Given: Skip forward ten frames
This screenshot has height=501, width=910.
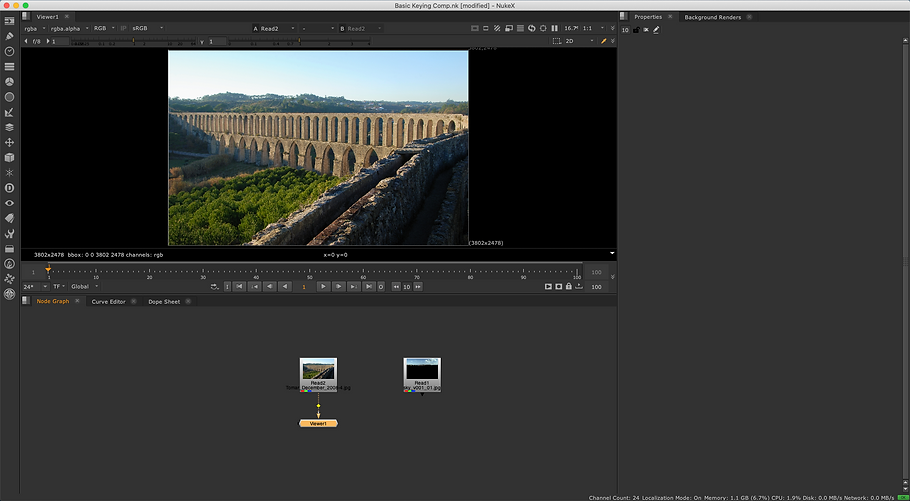Looking at the screenshot, I should pyautogui.click(x=417, y=287).
